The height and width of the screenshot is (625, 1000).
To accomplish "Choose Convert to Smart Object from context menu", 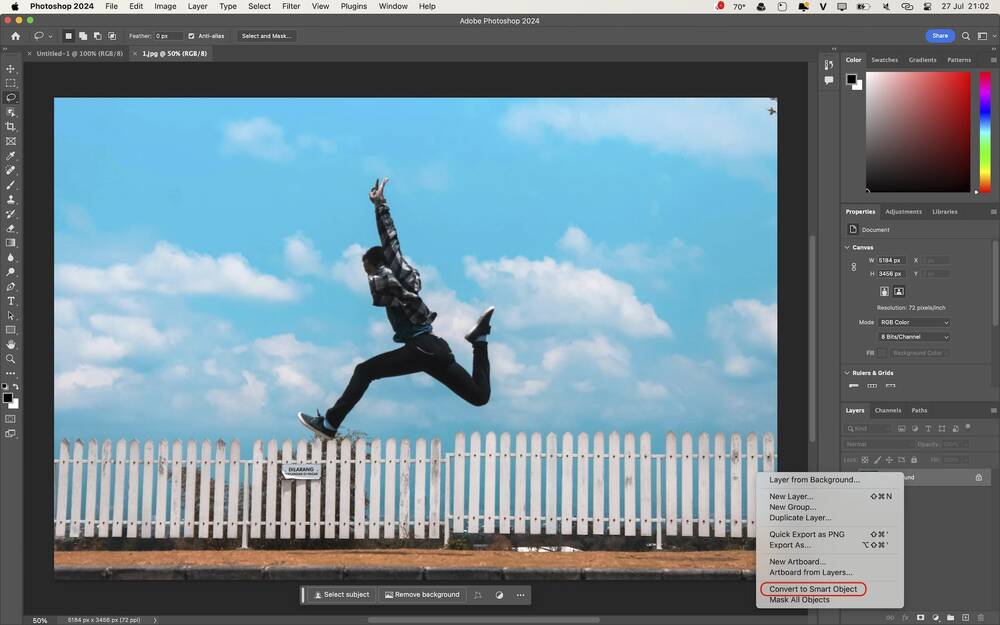I will coord(813,589).
